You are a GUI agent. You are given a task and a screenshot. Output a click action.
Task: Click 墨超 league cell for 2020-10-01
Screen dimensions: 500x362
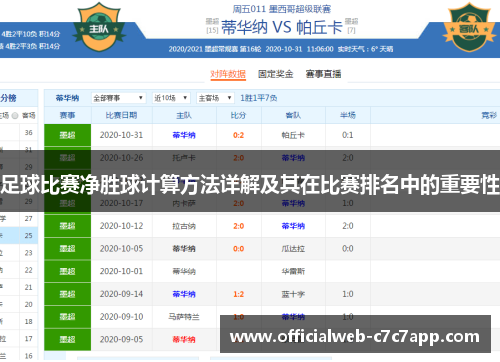click(x=67, y=271)
